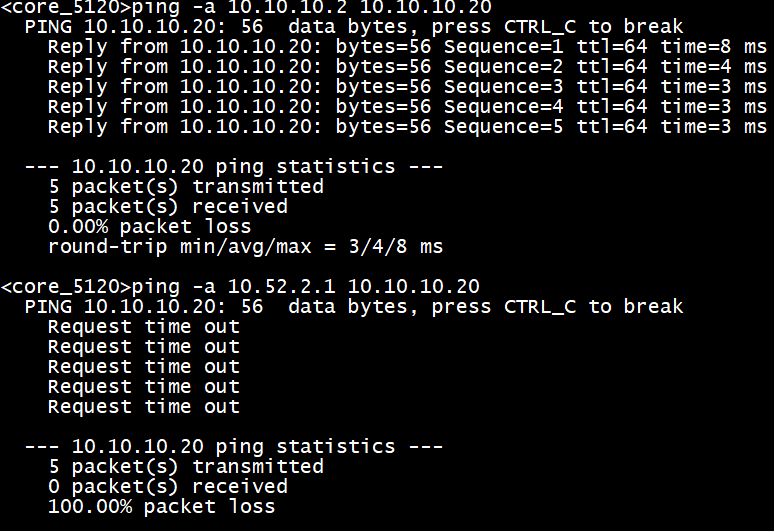This screenshot has height=531, width=774.
Task: Select the round-trip min/avg/max line
Action: click(245, 247)
